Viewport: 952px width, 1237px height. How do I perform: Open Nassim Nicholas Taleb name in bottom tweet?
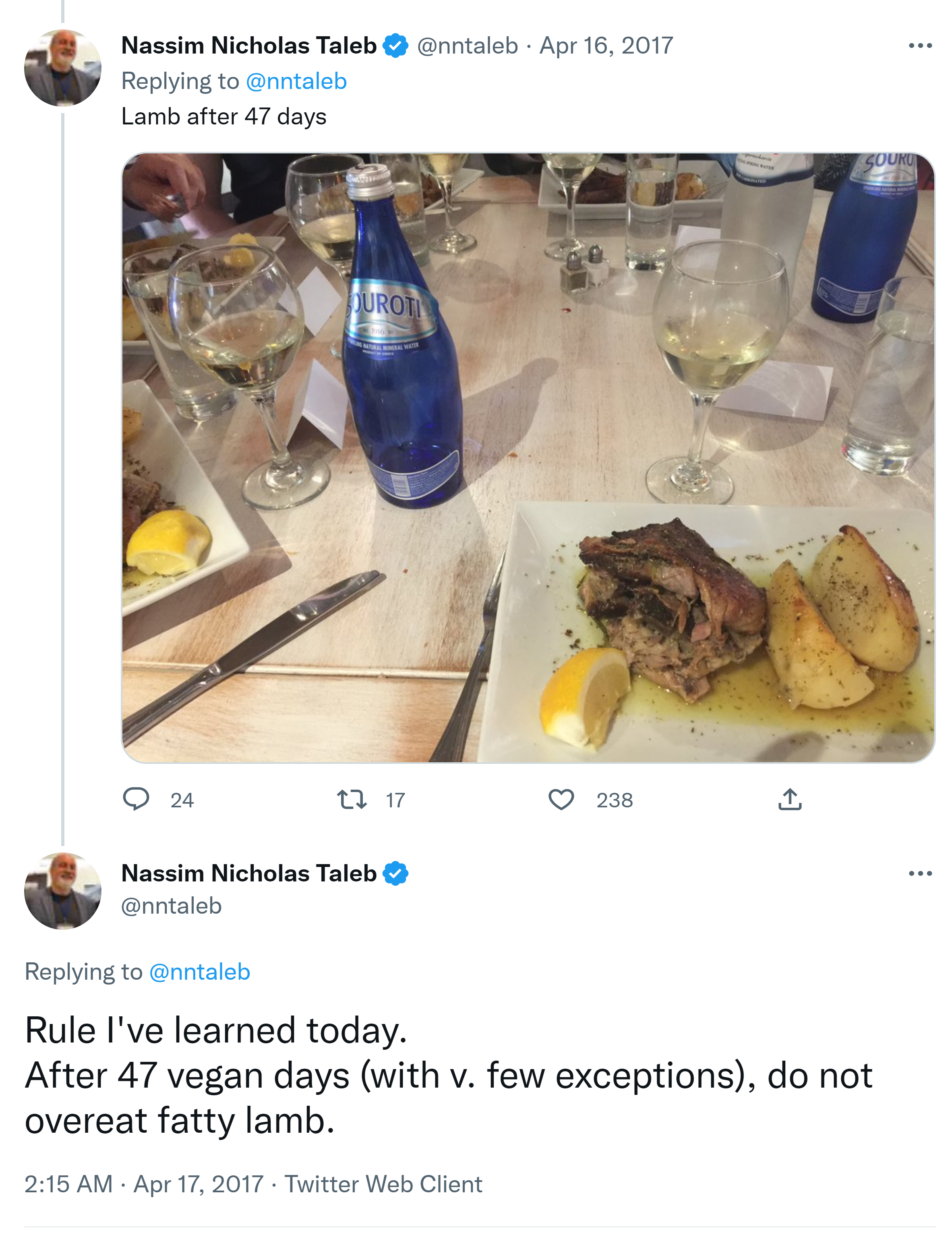click(x=248, y=873)
